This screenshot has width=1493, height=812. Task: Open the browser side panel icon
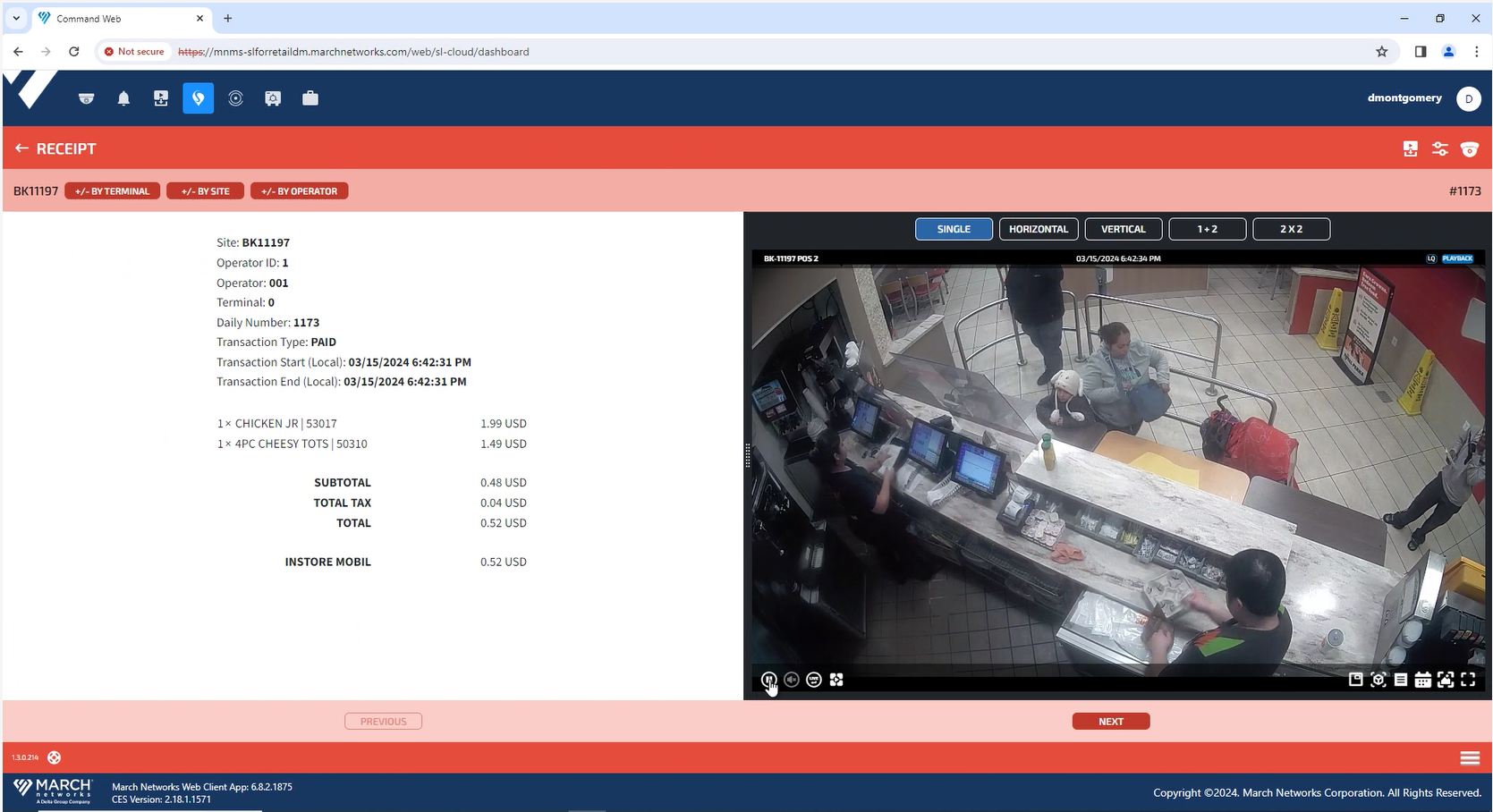coord(1421,52)
